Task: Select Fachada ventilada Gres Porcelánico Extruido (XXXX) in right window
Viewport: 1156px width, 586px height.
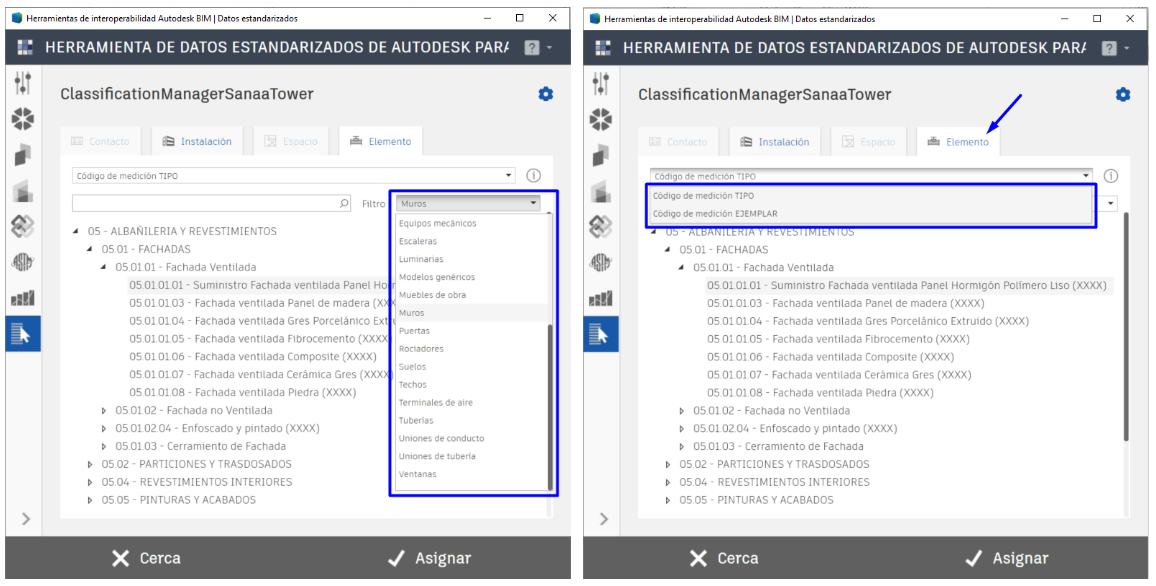Action: (x=868, y=321)
